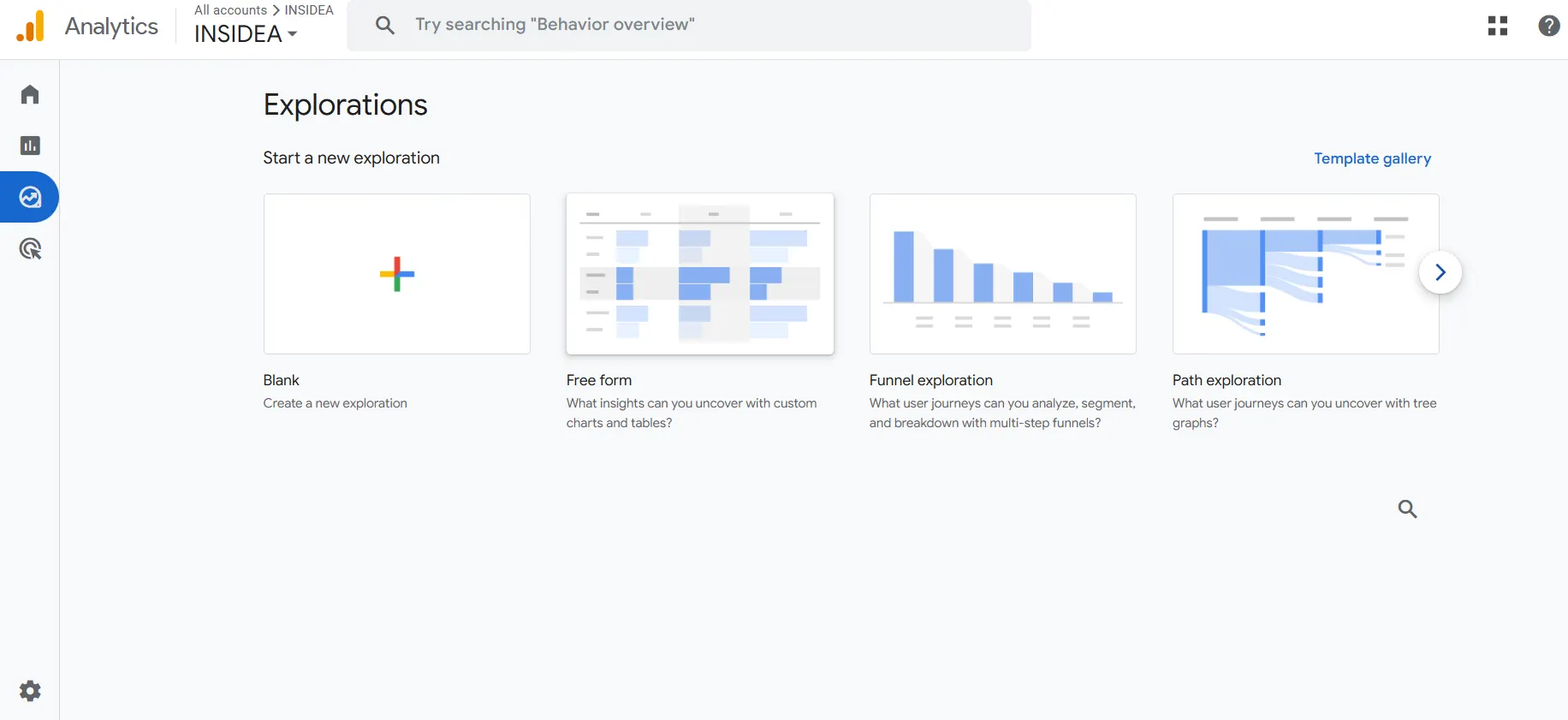Open the Help question mark icon
This screenshot has height=720, width=1568.
click(x=1548, y=26)
